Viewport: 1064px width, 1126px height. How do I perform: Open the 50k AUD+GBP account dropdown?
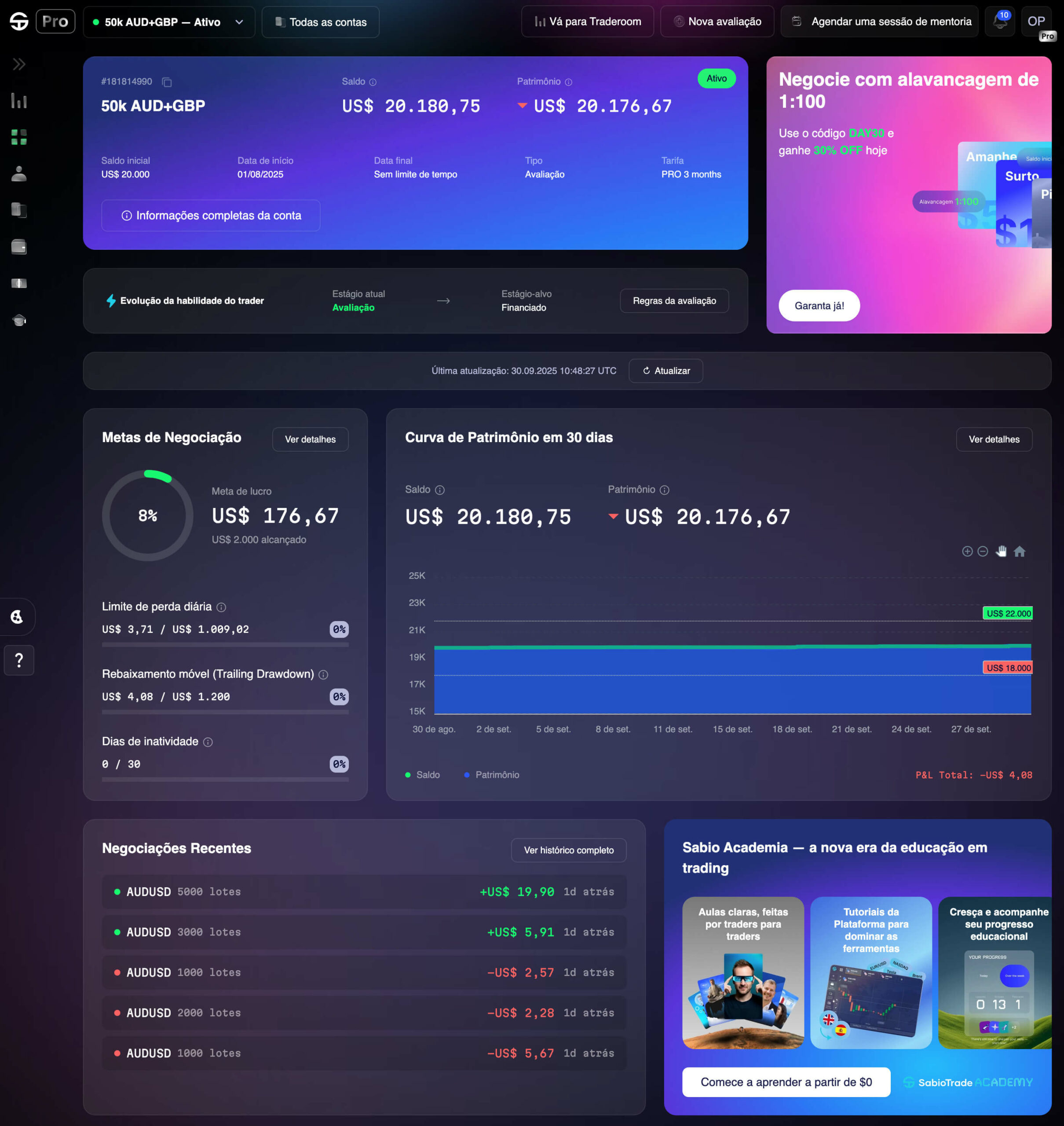click(x=168, y=22)
